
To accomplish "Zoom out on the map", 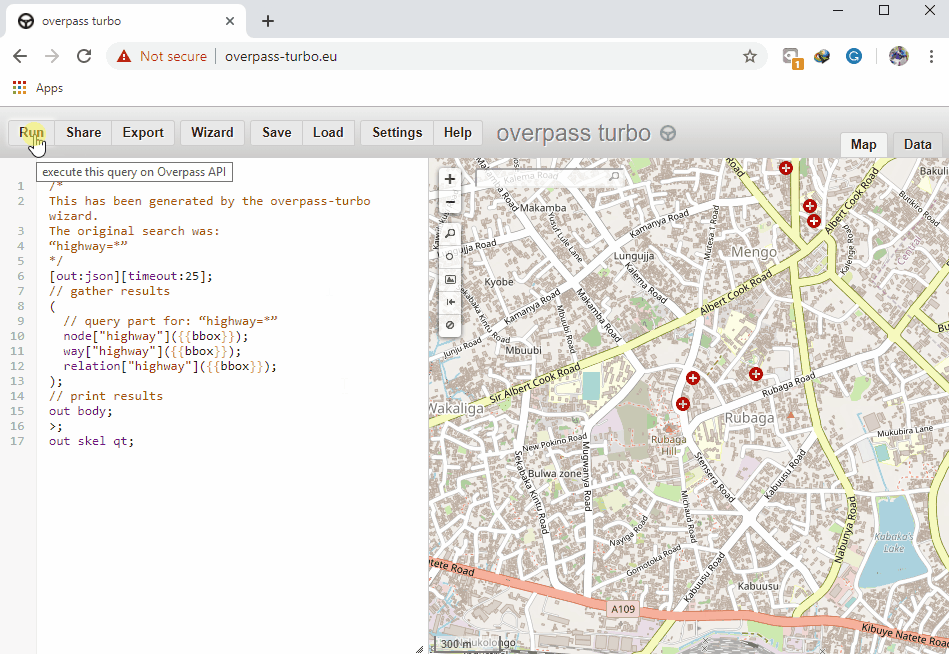I will point(450,203).
